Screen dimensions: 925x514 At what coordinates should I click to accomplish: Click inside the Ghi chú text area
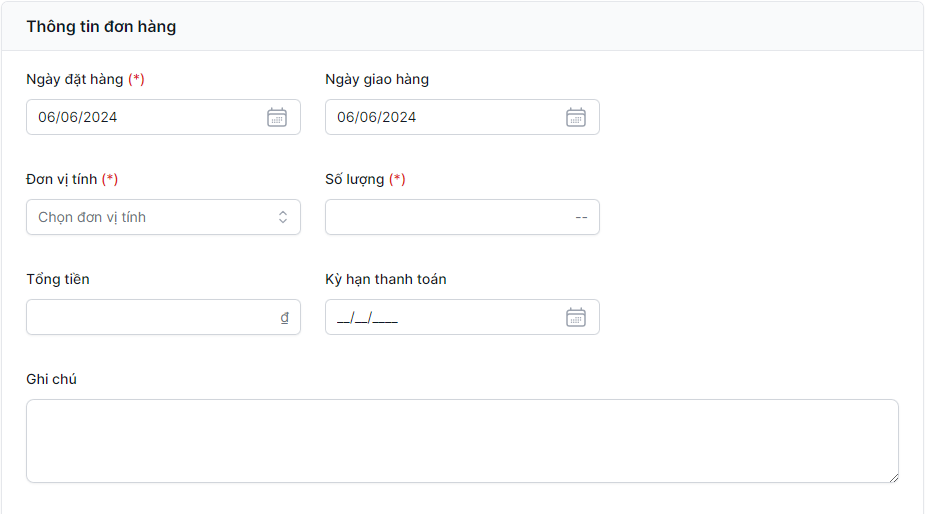click(462, 441)
